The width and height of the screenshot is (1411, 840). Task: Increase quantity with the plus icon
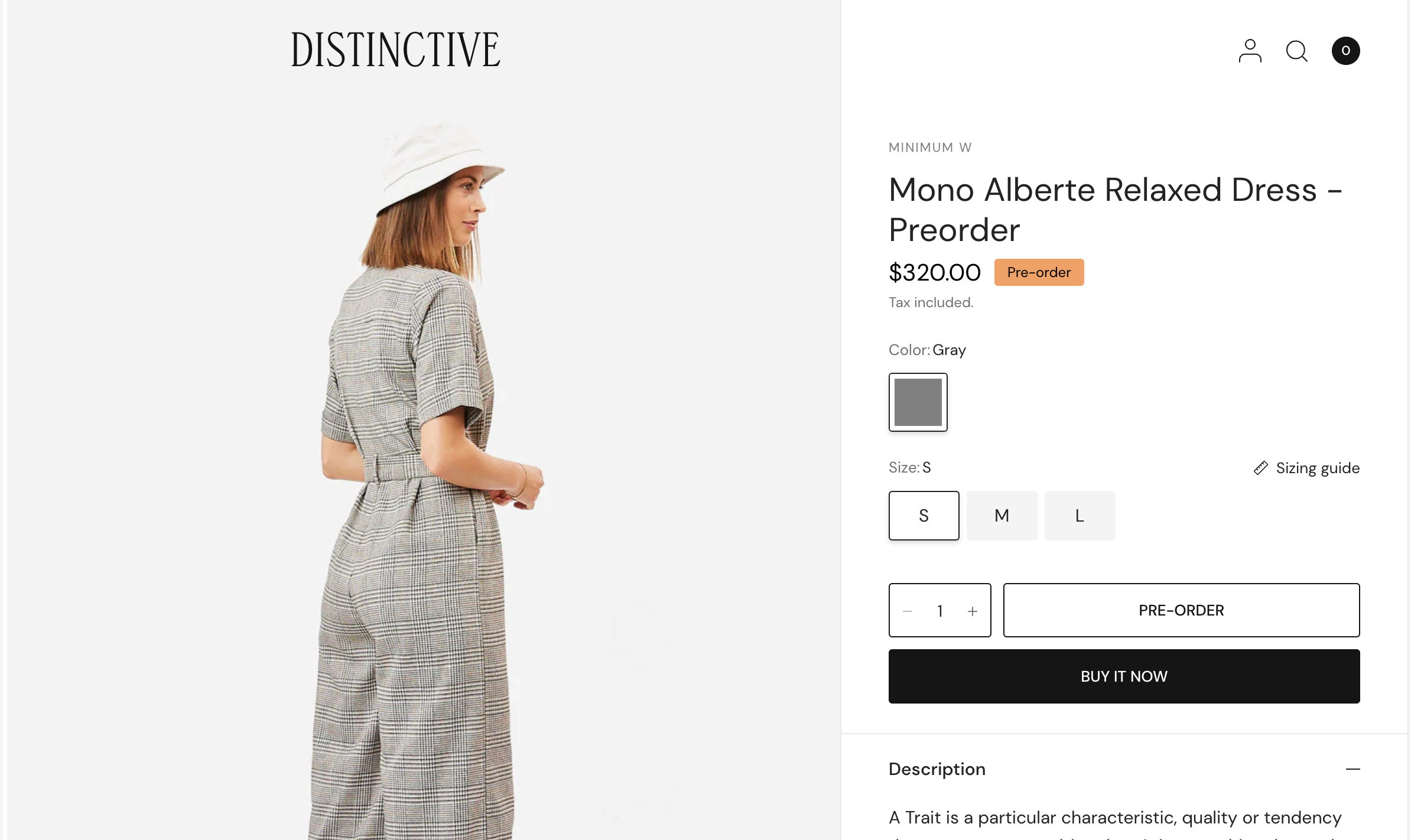point(972,611)
